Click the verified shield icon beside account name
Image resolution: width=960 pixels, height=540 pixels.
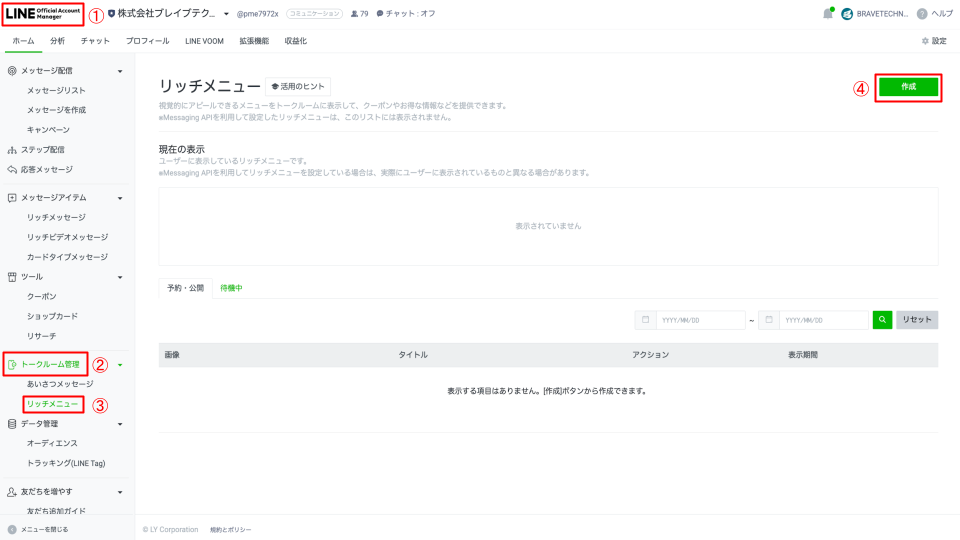(111, 13)
